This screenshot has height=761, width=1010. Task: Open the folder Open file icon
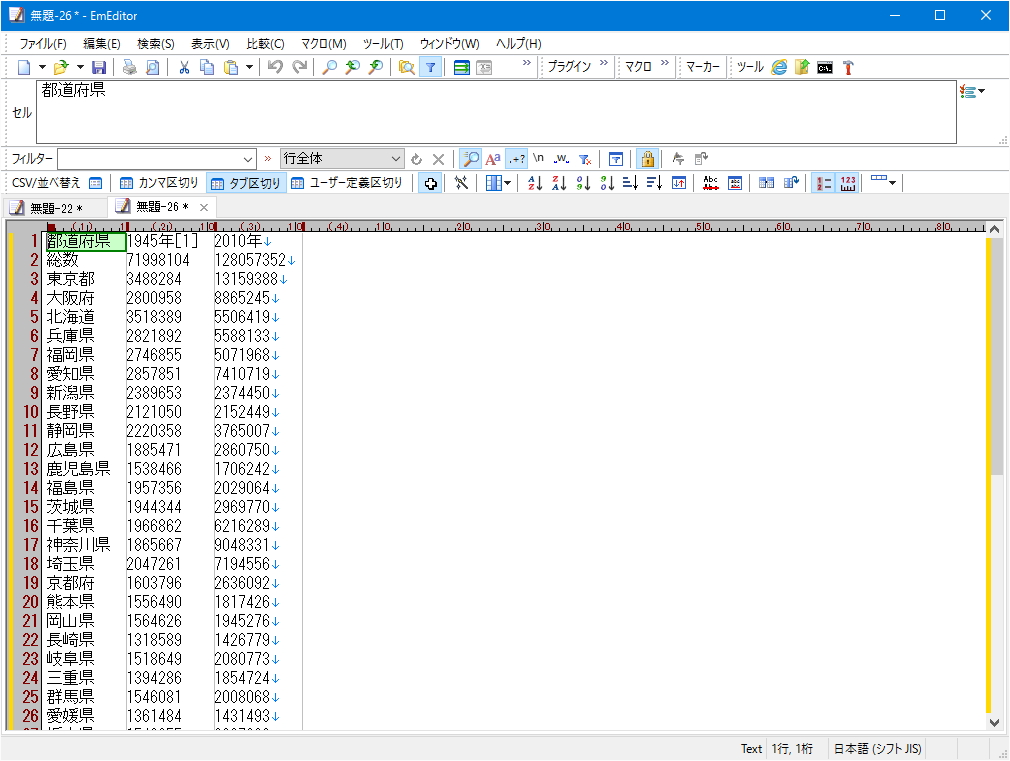click(x=61, y=67)
